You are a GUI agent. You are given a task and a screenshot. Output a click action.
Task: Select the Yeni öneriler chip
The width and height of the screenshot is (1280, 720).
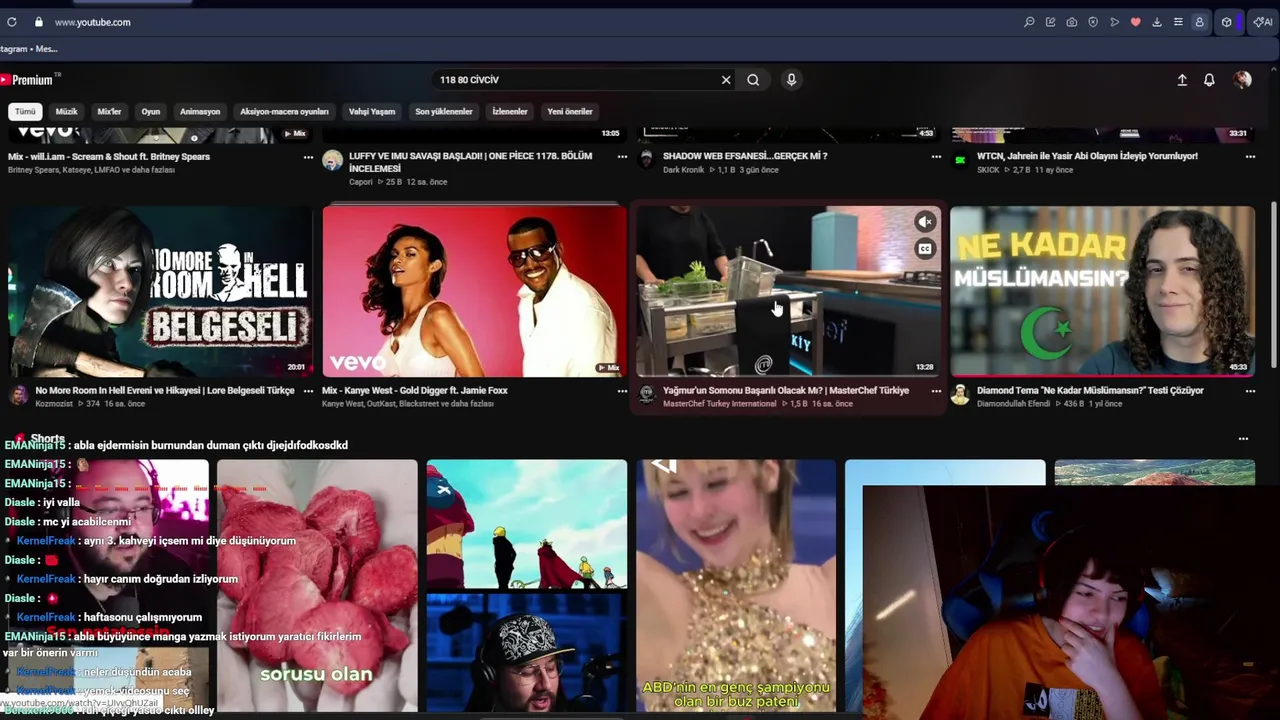(x=570, y=112)
